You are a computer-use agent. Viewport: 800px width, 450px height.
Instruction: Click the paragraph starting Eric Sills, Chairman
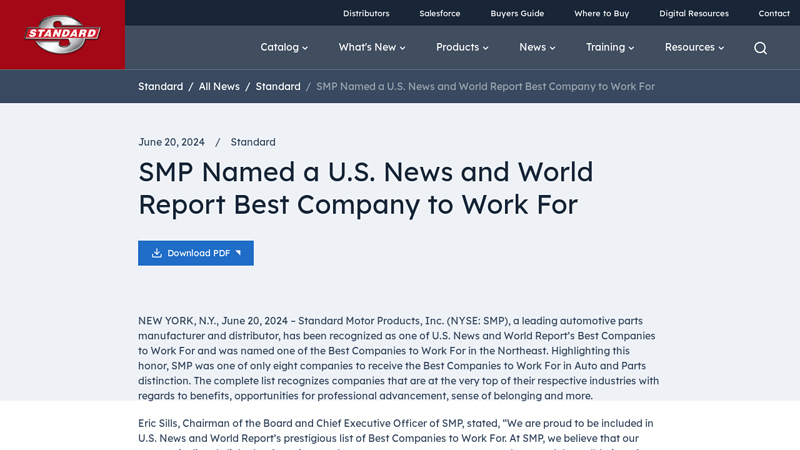click(396, 434)
